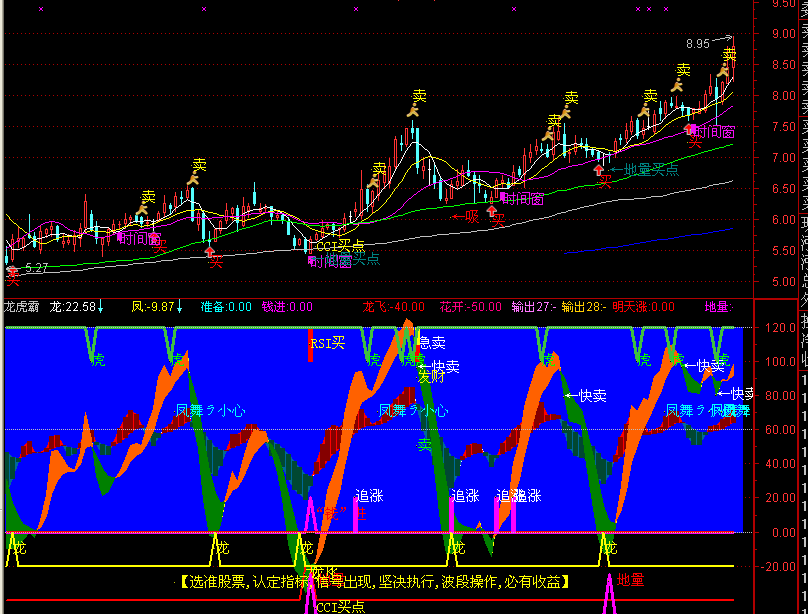Image resolution: width=808 pixels, height=614 pixels.
Task: Click the 地量买点 signal label
Action: 651,169
